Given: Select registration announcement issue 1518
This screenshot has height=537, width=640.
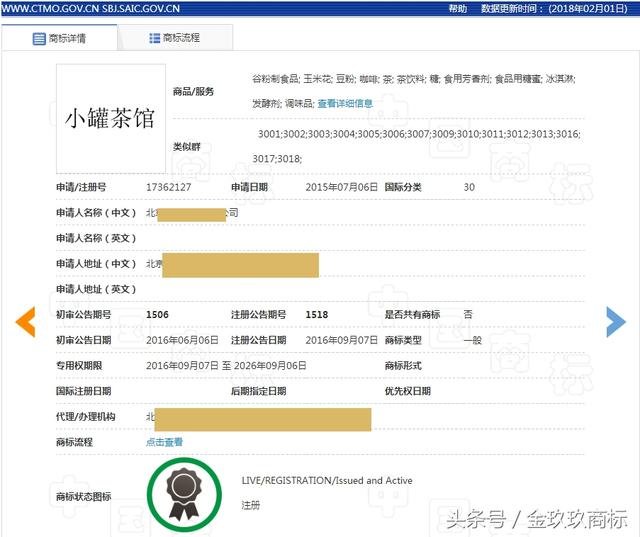Looking at the screenshot, I should (317, 315).
